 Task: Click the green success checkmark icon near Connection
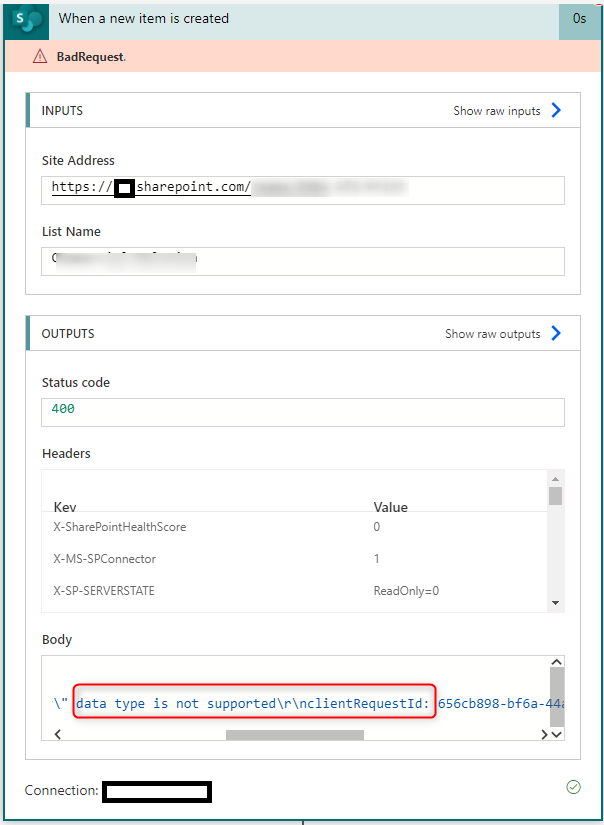pos(573,787)
